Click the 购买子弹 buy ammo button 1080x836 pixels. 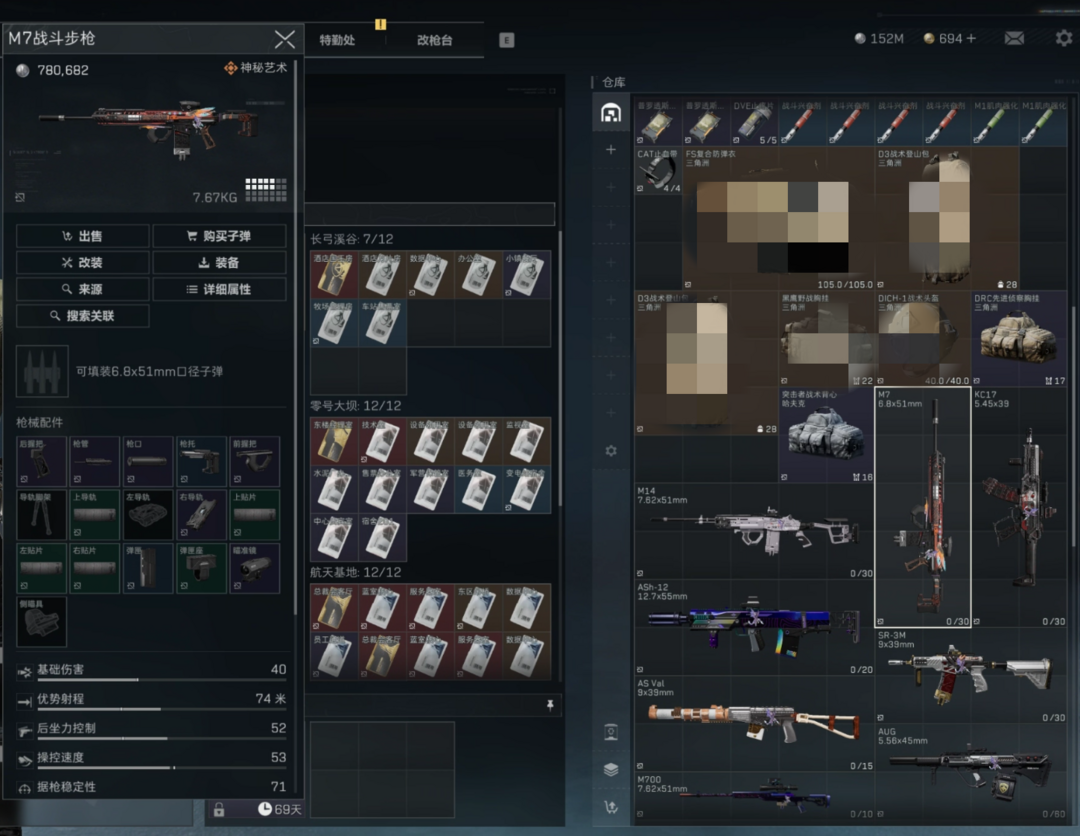(219, 236)
